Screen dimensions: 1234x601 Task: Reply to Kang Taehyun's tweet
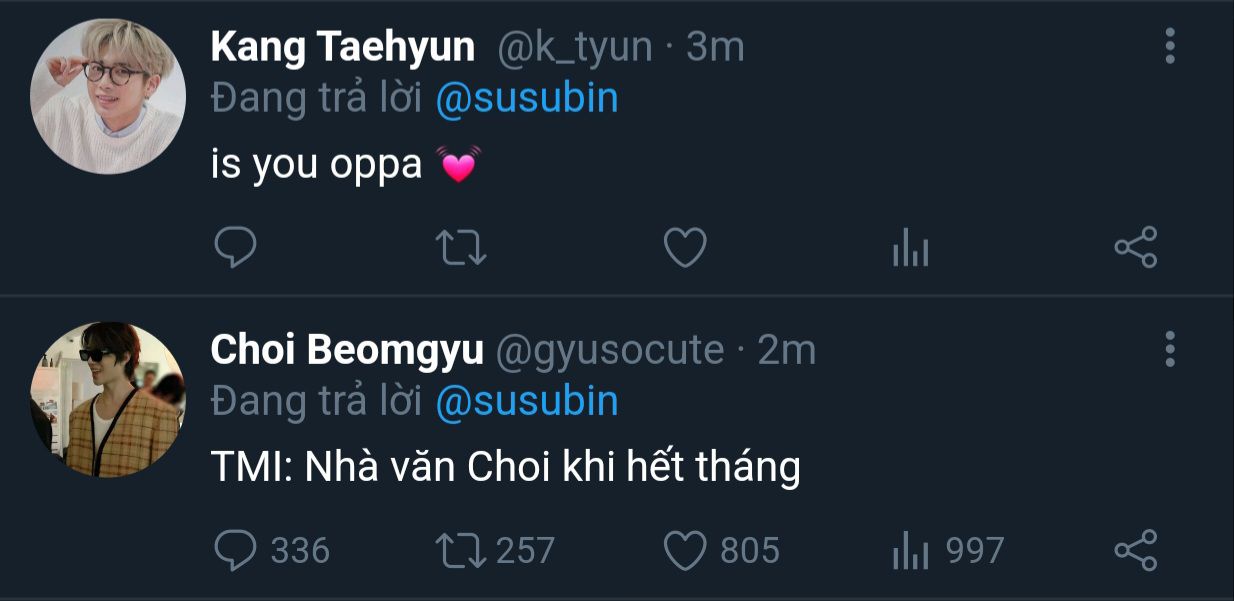point(236,247)
